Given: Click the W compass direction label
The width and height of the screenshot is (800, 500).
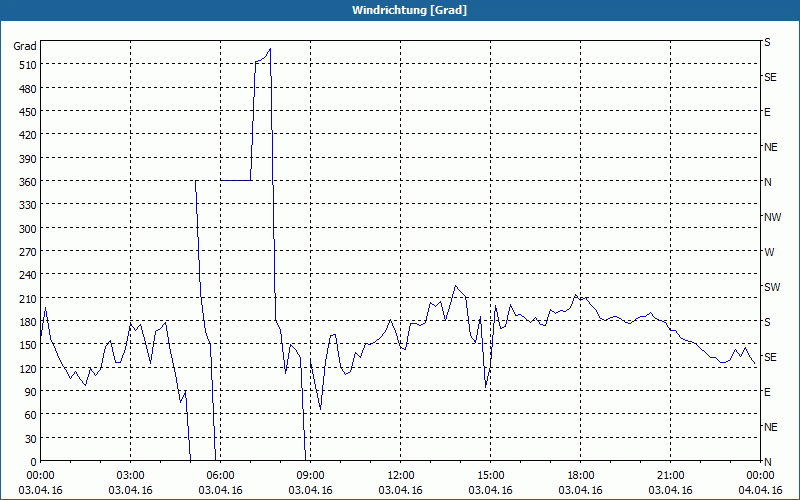Looking at the screenshot, I should 769,252.
